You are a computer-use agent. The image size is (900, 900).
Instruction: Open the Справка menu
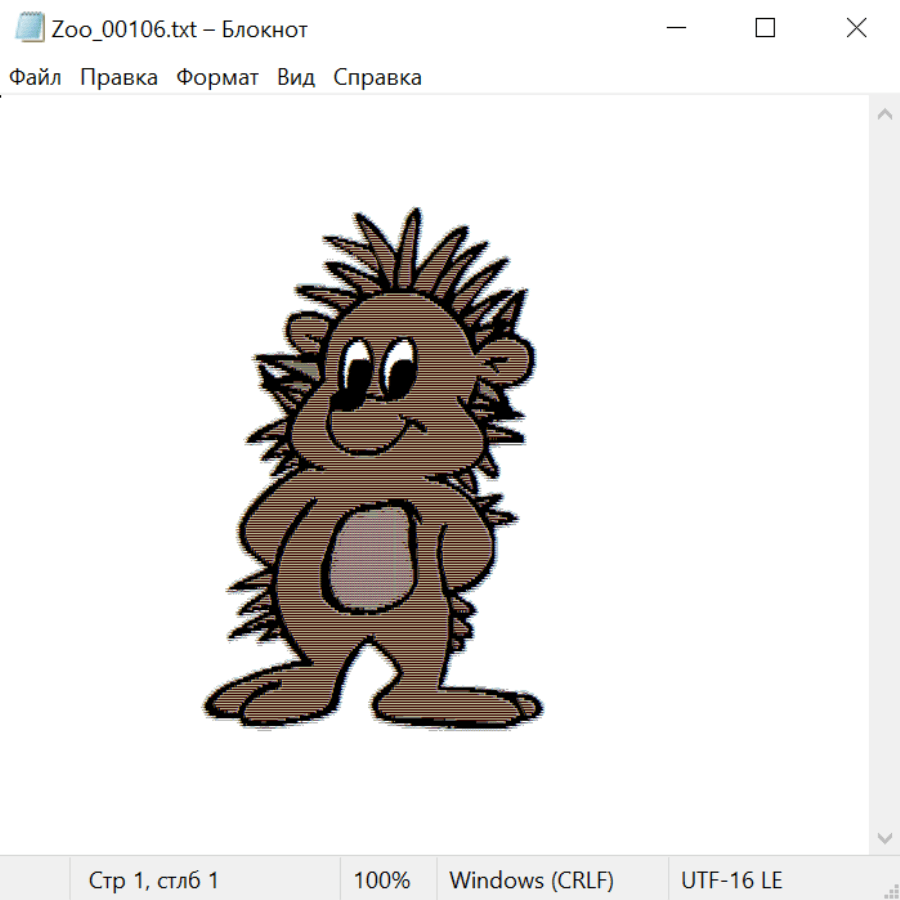(377, 78)
